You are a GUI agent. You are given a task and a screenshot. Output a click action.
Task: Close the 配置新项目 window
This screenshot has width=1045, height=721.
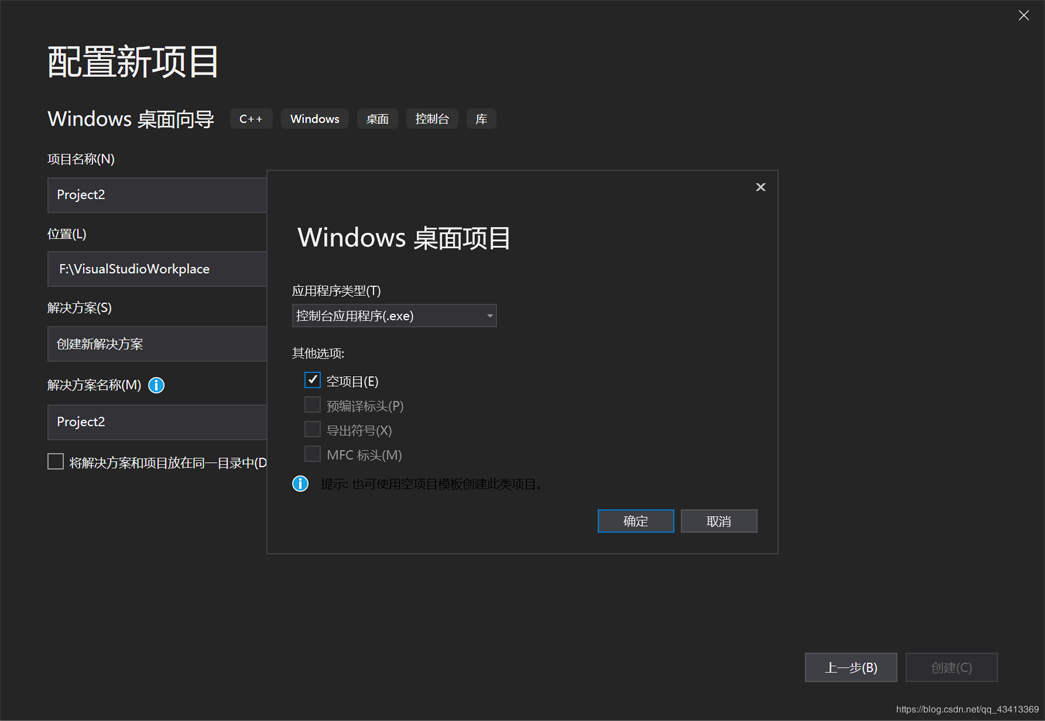coord(1024,15)
